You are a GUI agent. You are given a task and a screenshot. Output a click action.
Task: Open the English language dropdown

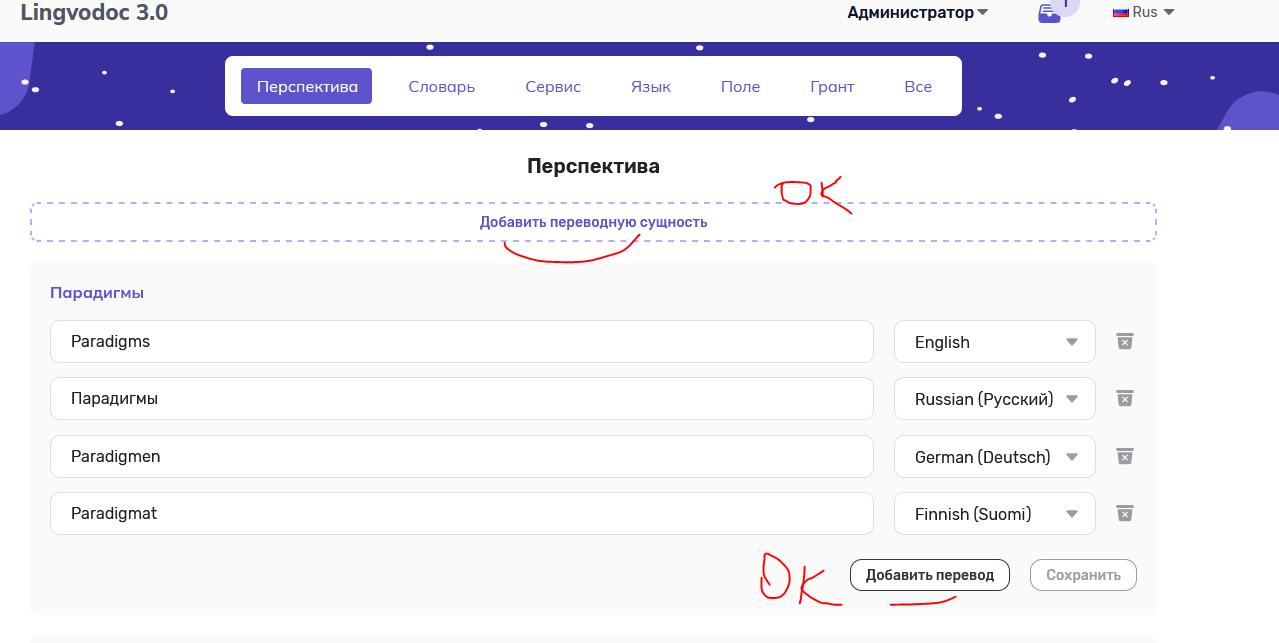pos(994,341)
